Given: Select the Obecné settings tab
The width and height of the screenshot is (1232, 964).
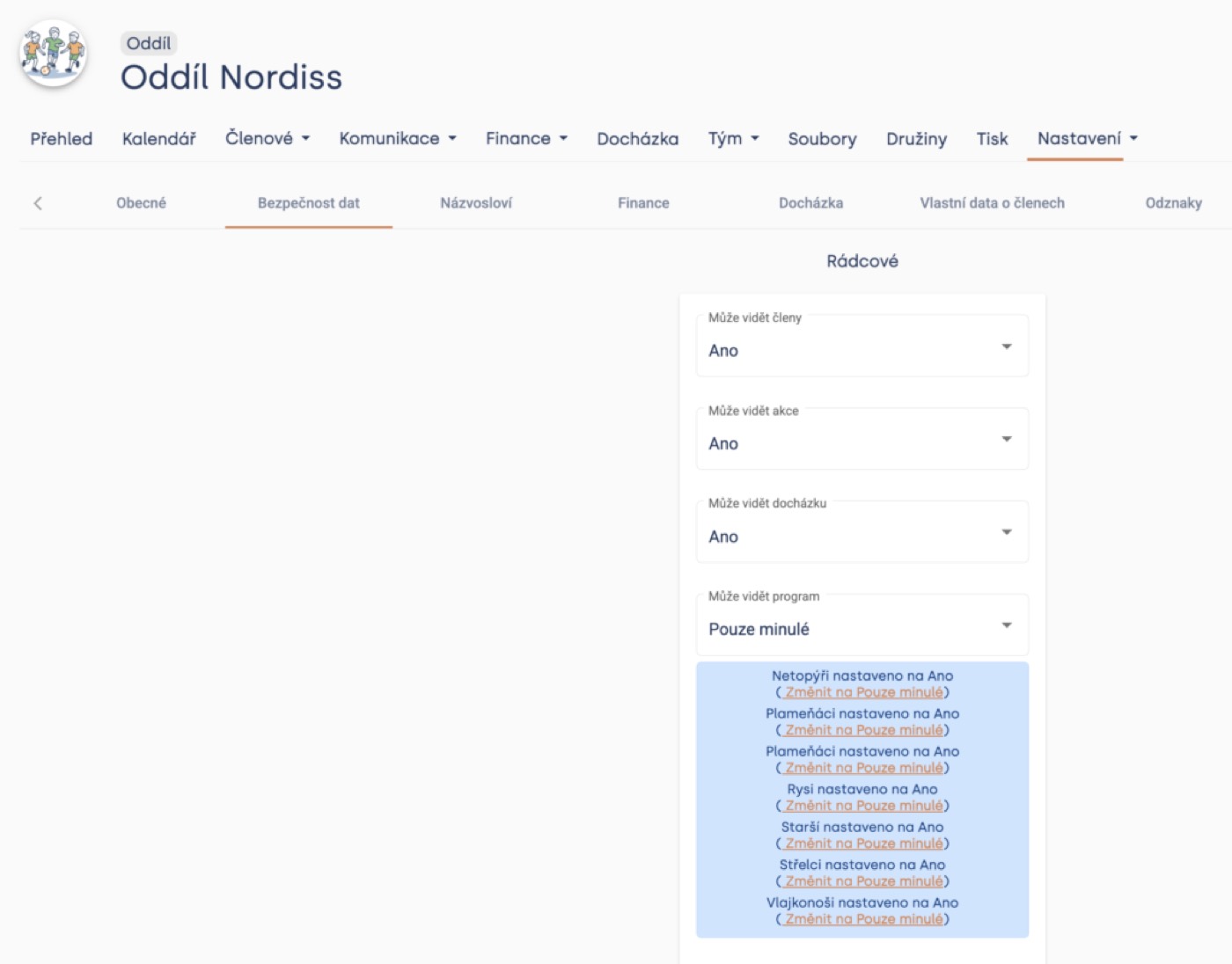Looking at the screenshot, I should coord(141,203).
